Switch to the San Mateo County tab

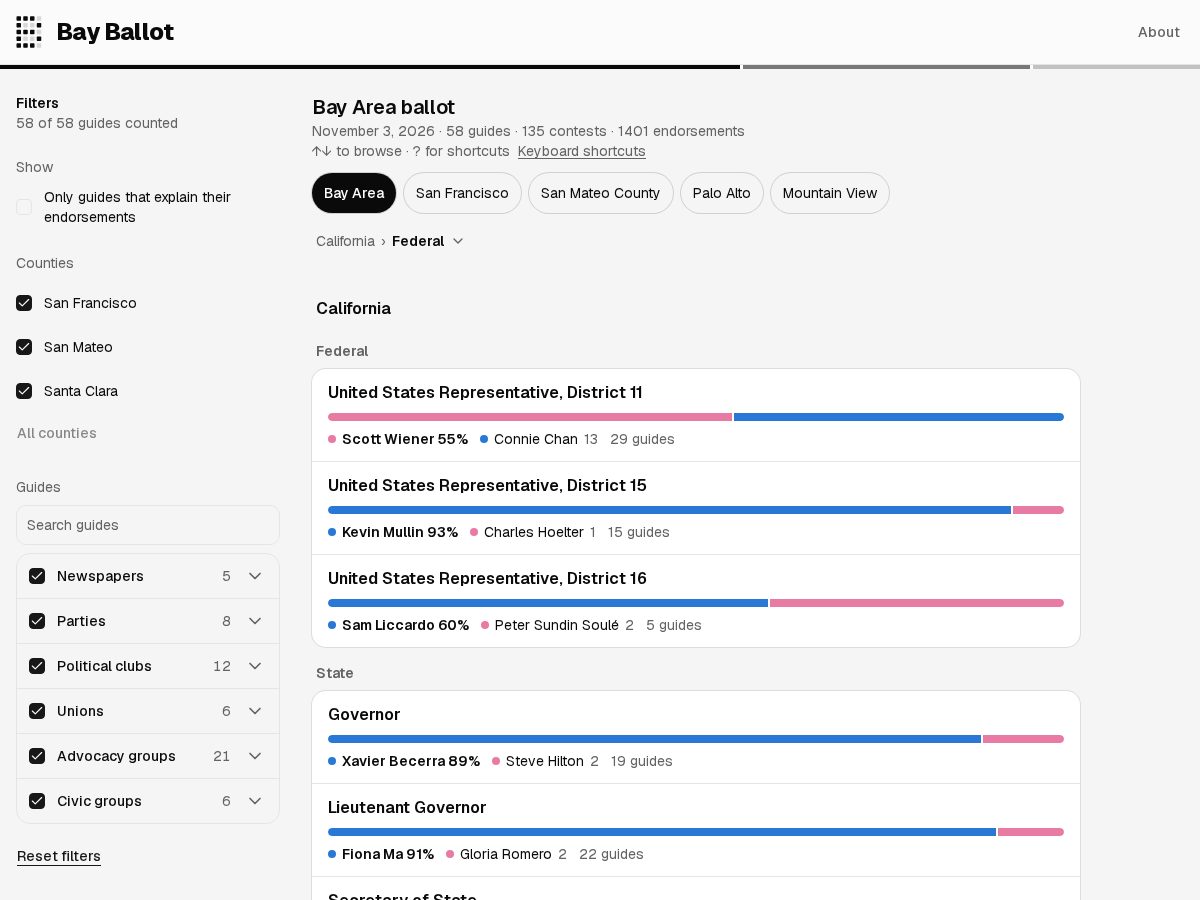(x=600, y=193)
